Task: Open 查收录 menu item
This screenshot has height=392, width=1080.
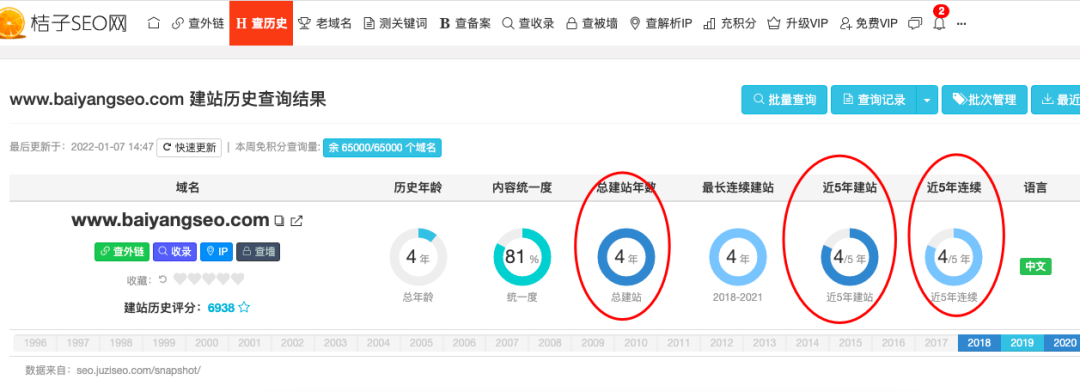Action: [528, 23]
